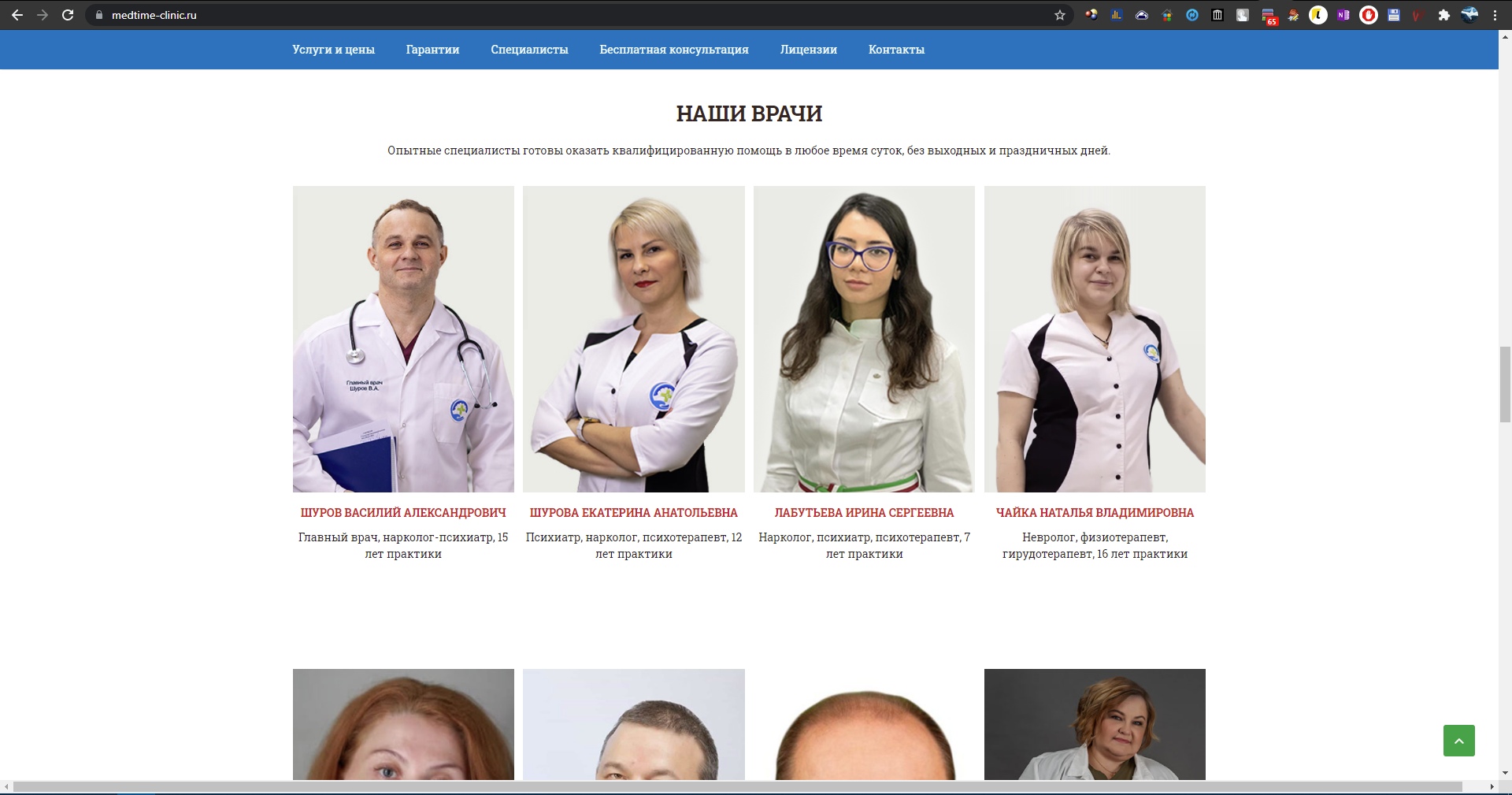Open the pencil highlighter extension icon
The height and width of the screenshot is (795, 1512).
[1293, 15]
